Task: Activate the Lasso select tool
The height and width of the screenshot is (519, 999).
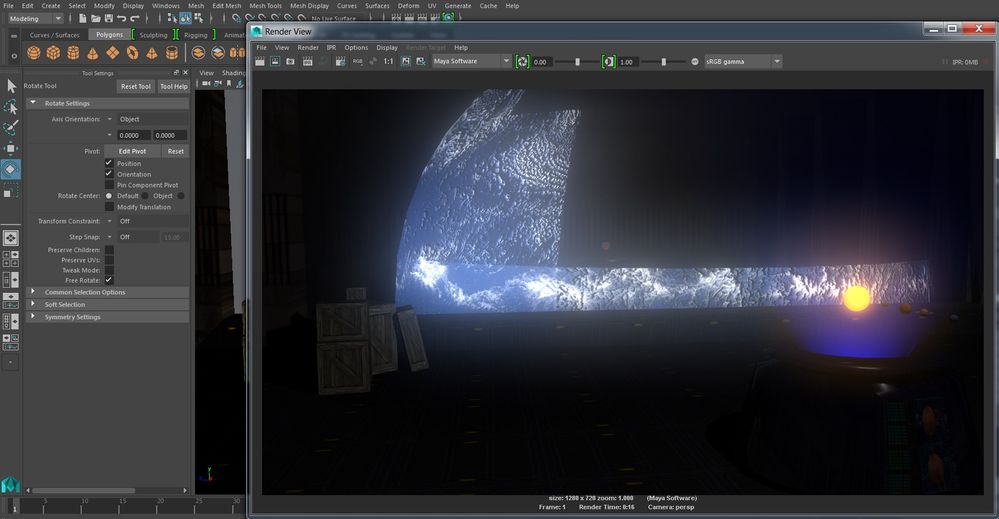Action: pos(11,107)
